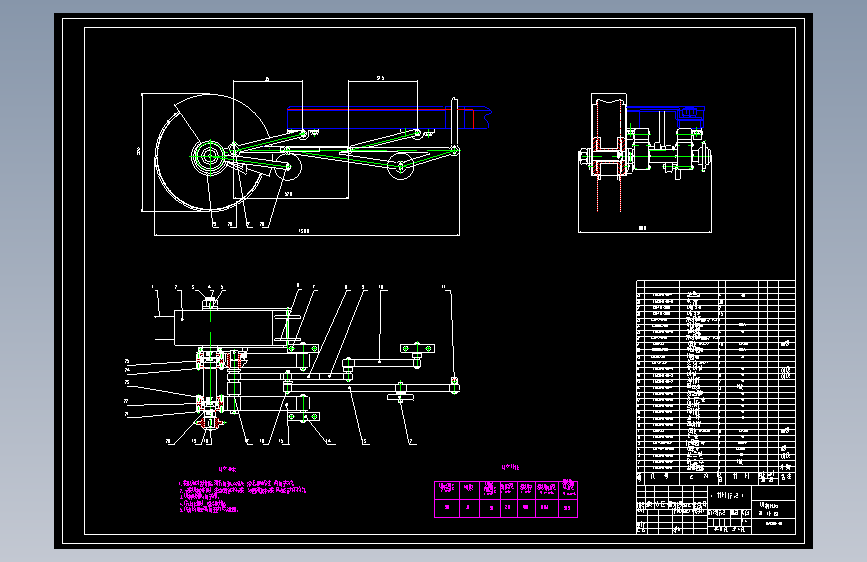Screen dimensions: 867x562
Task: Click the 1500 overall length dimension
Action: (303, 231)
